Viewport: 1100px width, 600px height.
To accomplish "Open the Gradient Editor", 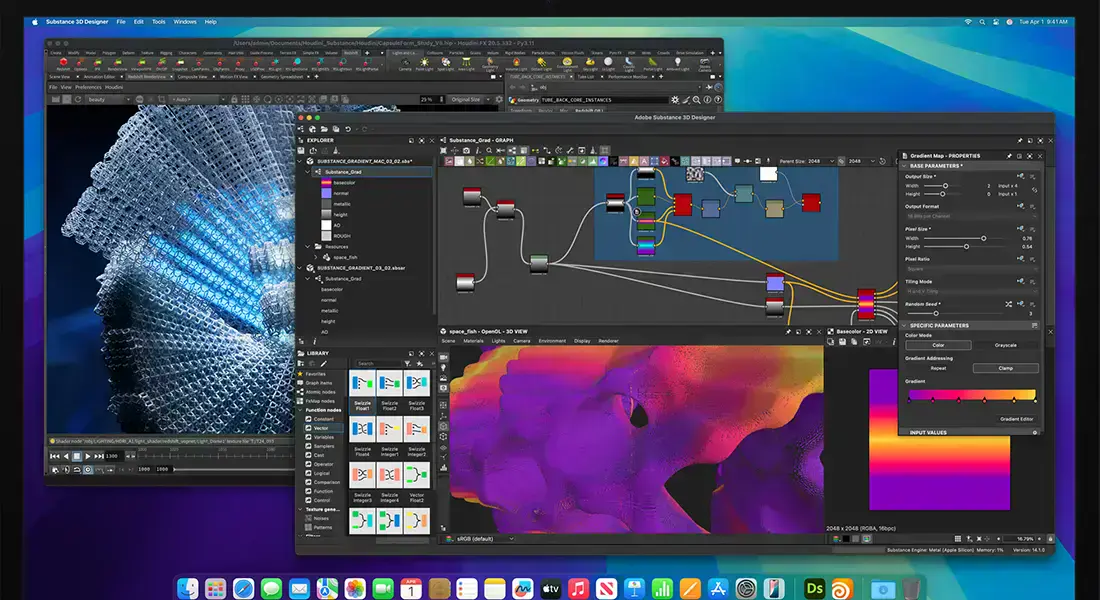I will click(1017, 419).
